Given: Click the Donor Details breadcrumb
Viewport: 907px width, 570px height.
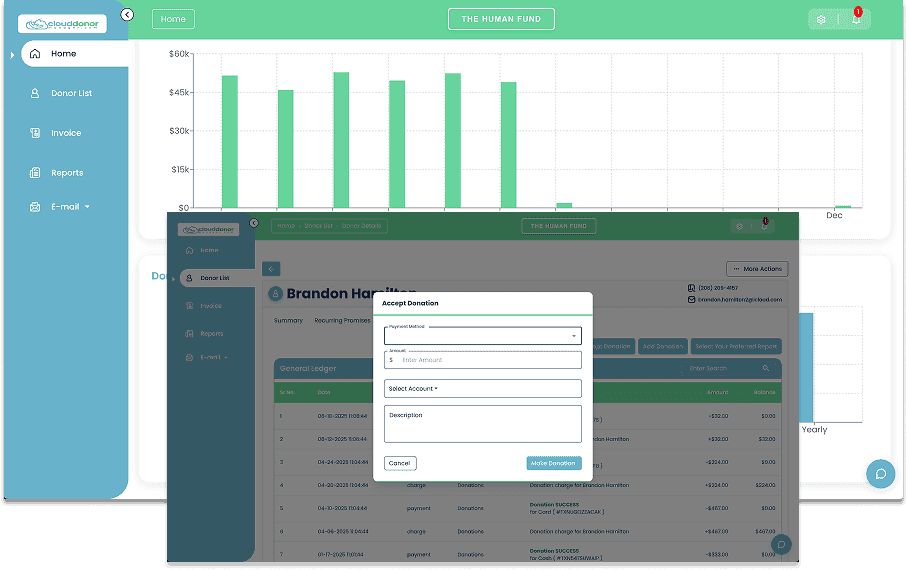Looking at the screenshot, I should tap(362, 226).
